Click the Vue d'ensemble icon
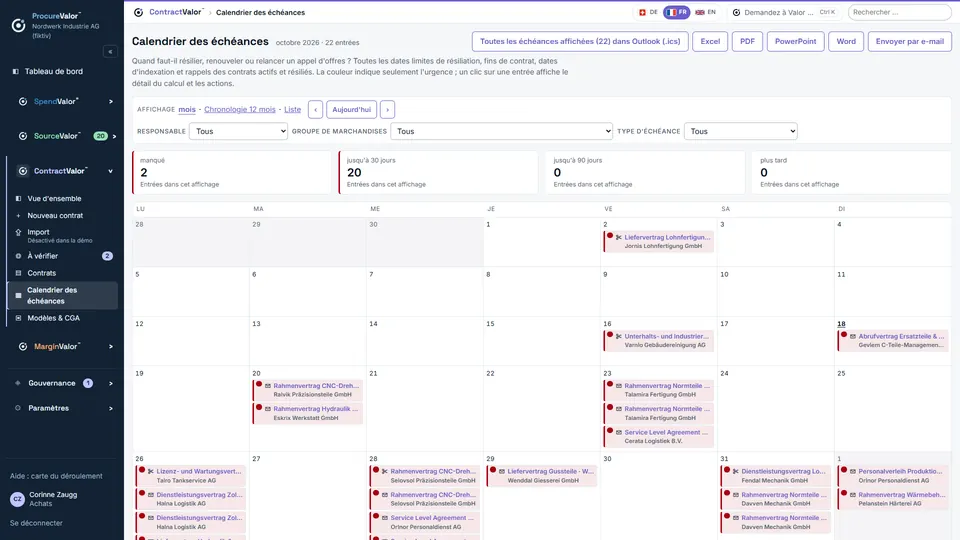This screenshot has width=960, height=540. click(18, 199)
